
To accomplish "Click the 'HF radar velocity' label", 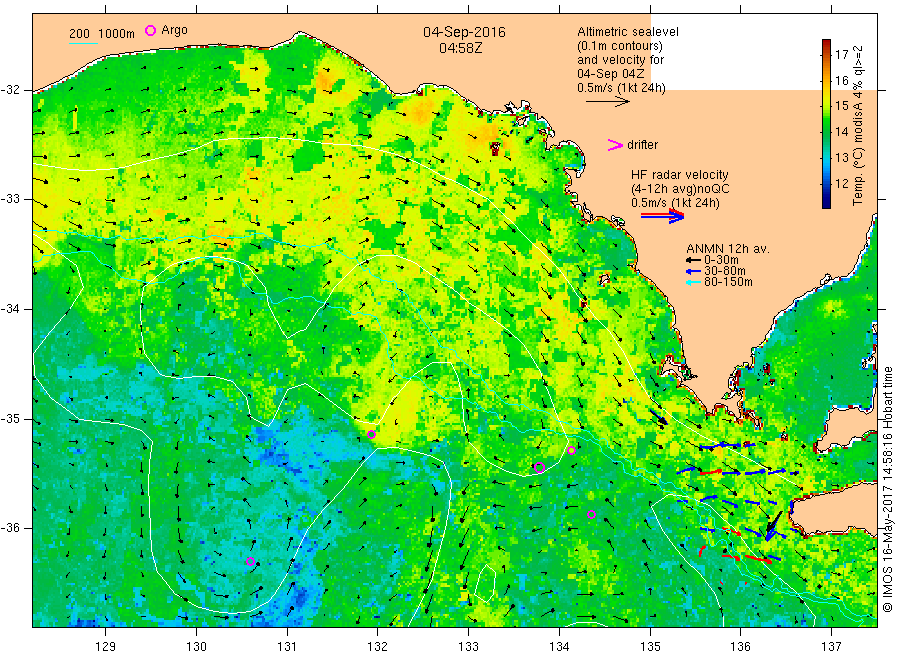I will [x=680, y=175].
